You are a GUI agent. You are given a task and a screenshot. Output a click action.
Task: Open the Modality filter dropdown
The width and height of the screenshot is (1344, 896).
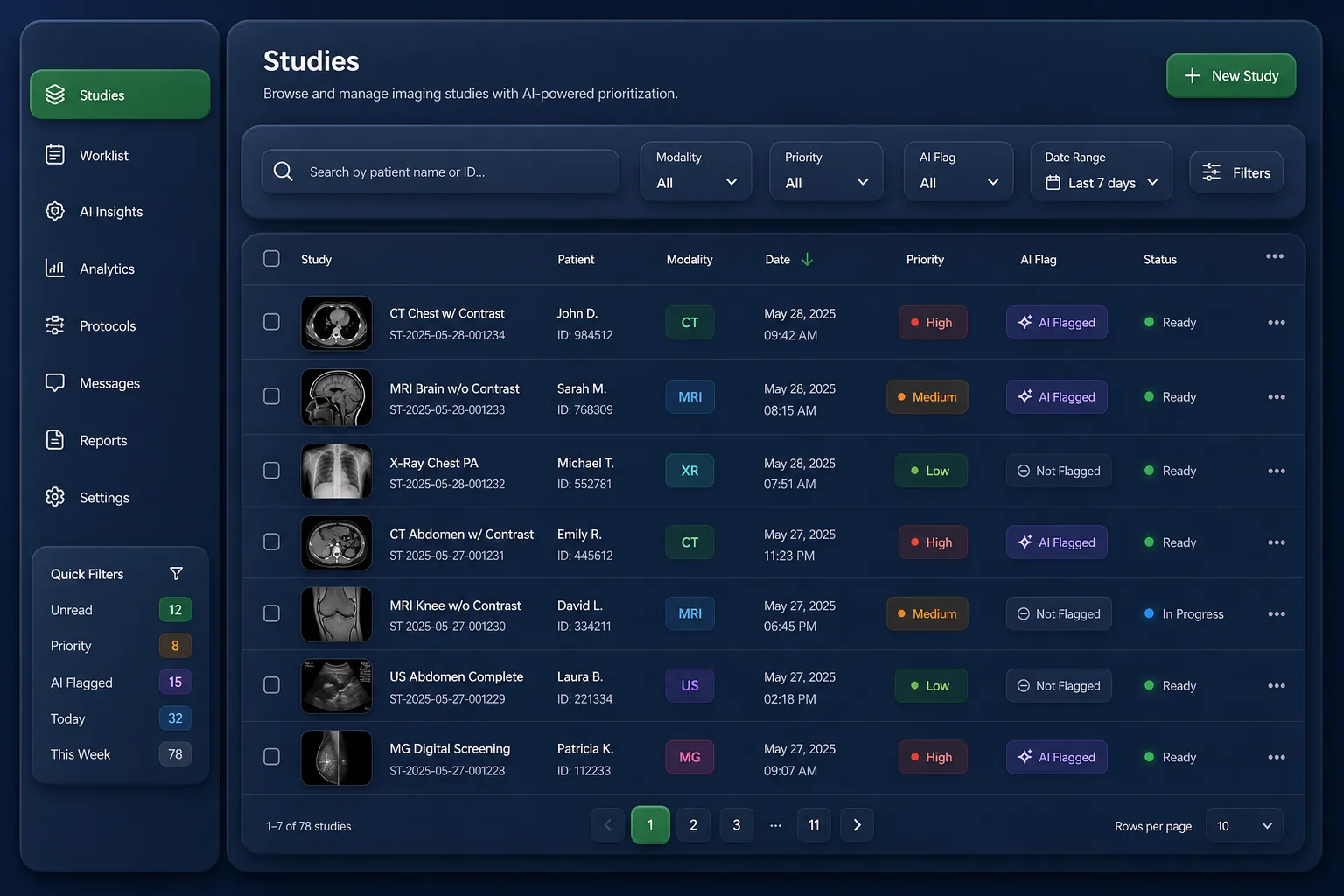(x=696, y=171)
